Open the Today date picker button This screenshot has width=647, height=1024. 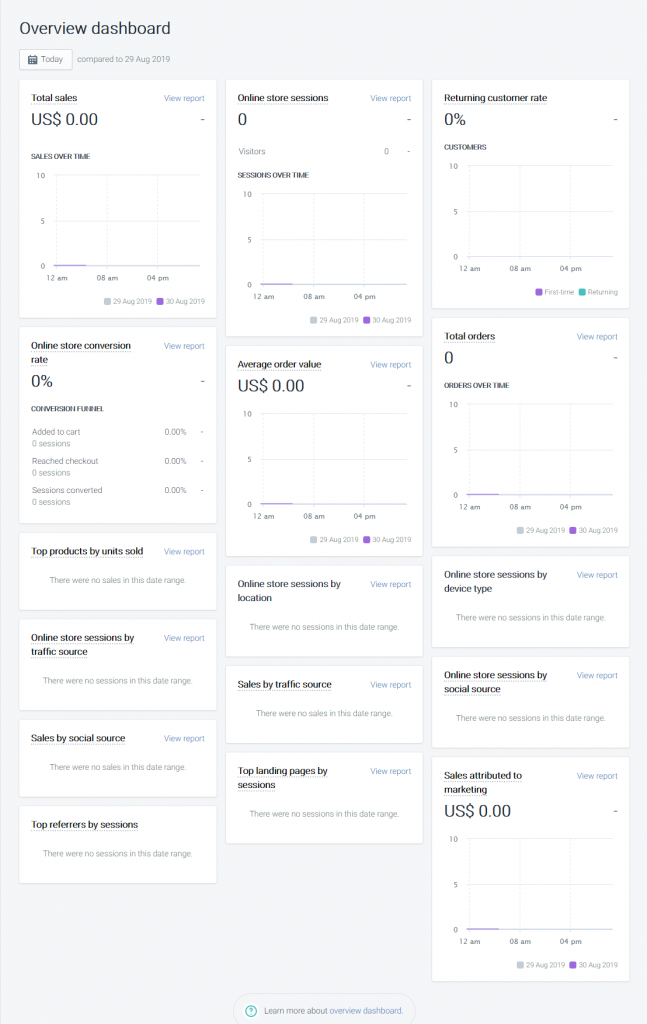[x=46, y=59]
